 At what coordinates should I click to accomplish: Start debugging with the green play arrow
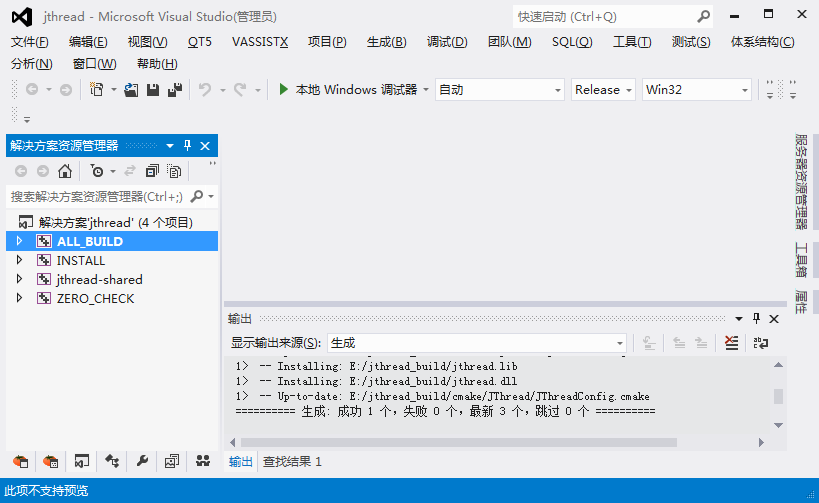point(283,89)
